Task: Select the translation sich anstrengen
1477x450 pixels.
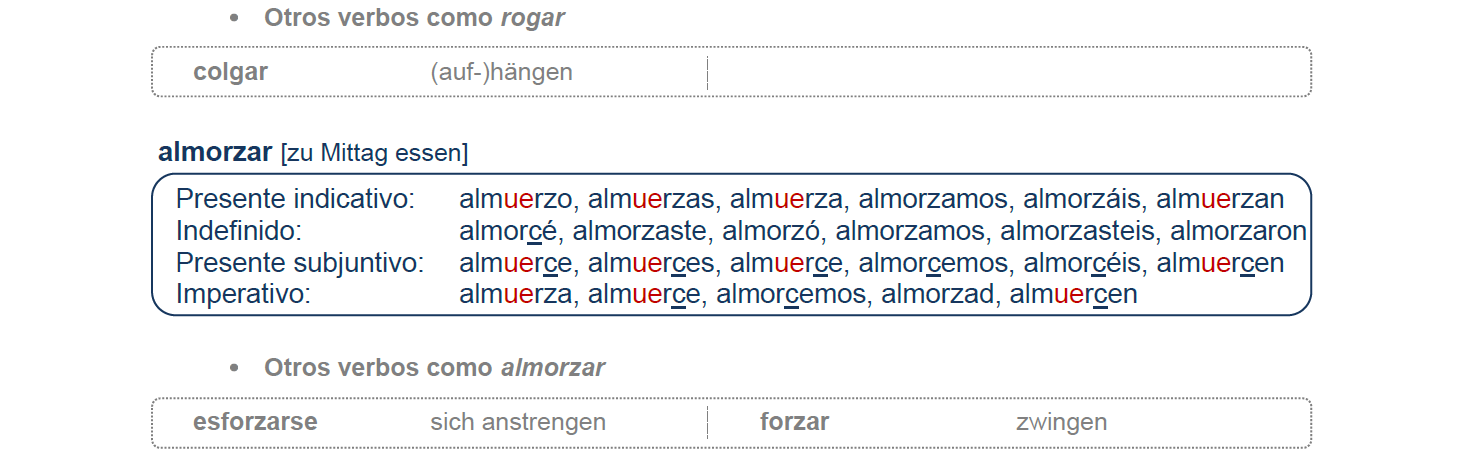Action: click(x=518, y=422)
